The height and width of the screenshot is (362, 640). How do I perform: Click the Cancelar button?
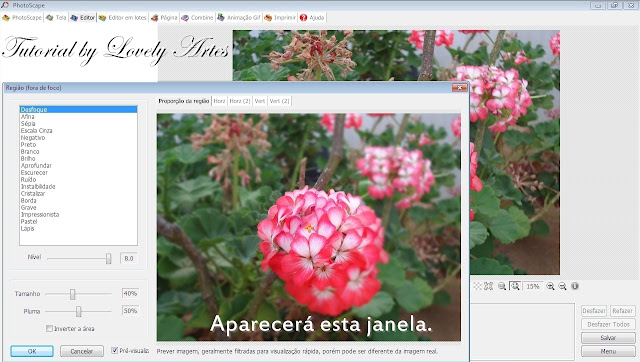click(82, 351)
